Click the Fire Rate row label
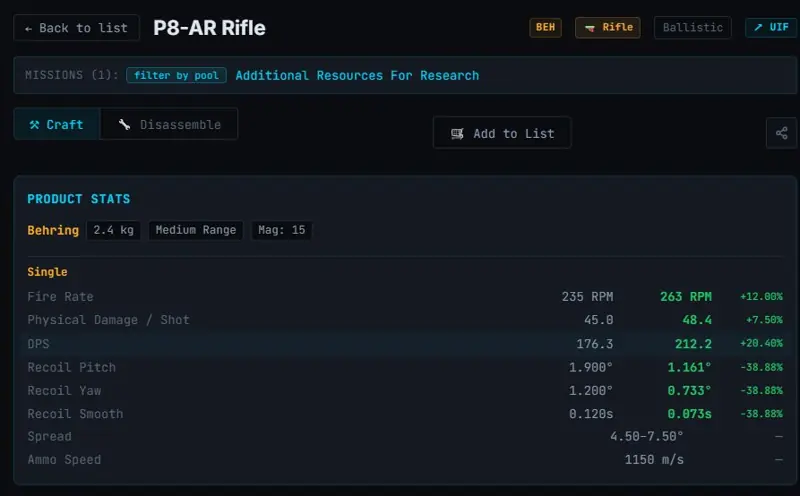The height and width of the screenshot is (496, 800). [60, 296]
